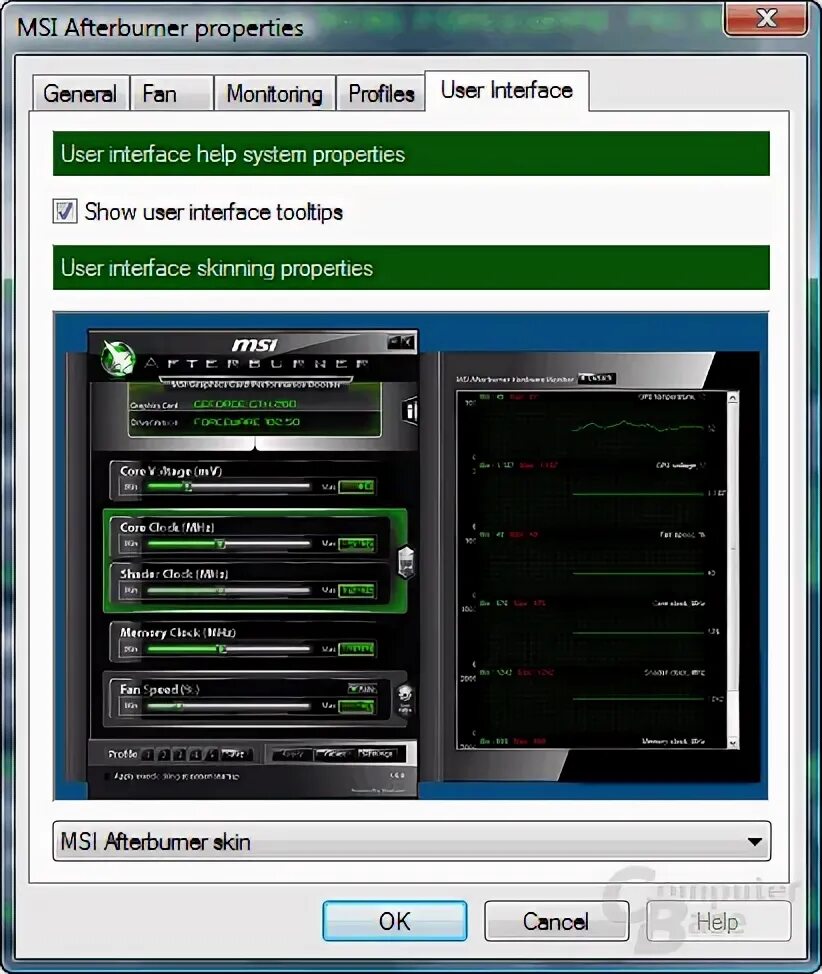Image resolution: width=822 pixels, height=974 pixels.
Task: Click 'User interface help system properties' header
Action: click(411, 153)
